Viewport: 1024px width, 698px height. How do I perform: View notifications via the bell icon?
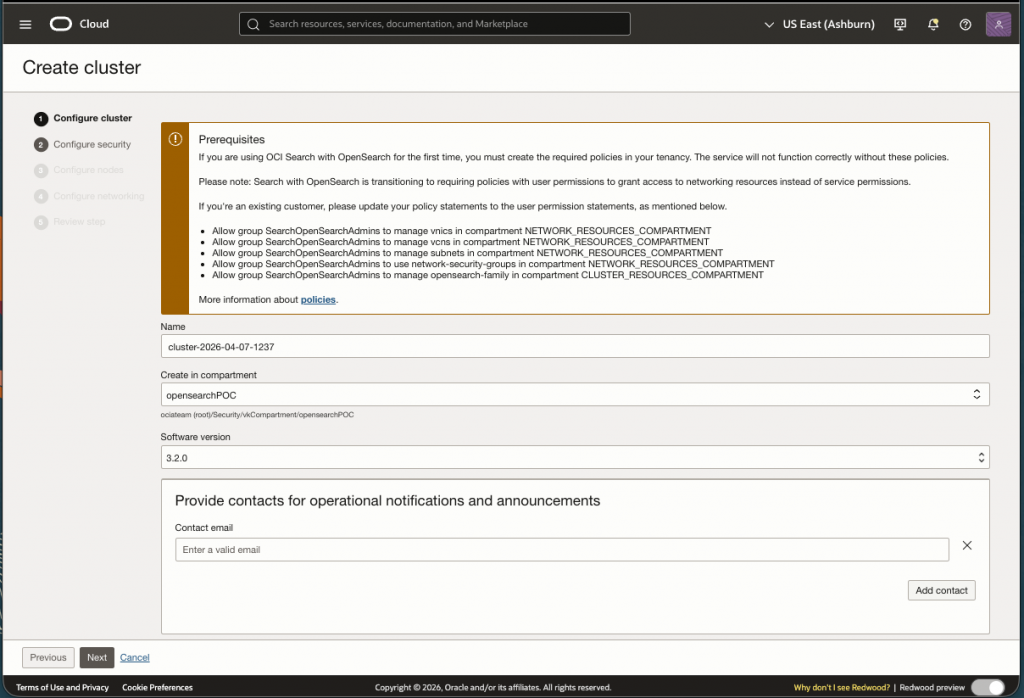(x=933, y=24)
